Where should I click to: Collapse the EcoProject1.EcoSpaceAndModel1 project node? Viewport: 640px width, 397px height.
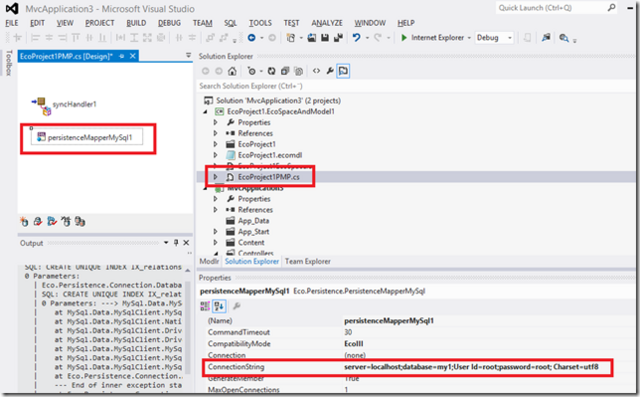point(205,111)
